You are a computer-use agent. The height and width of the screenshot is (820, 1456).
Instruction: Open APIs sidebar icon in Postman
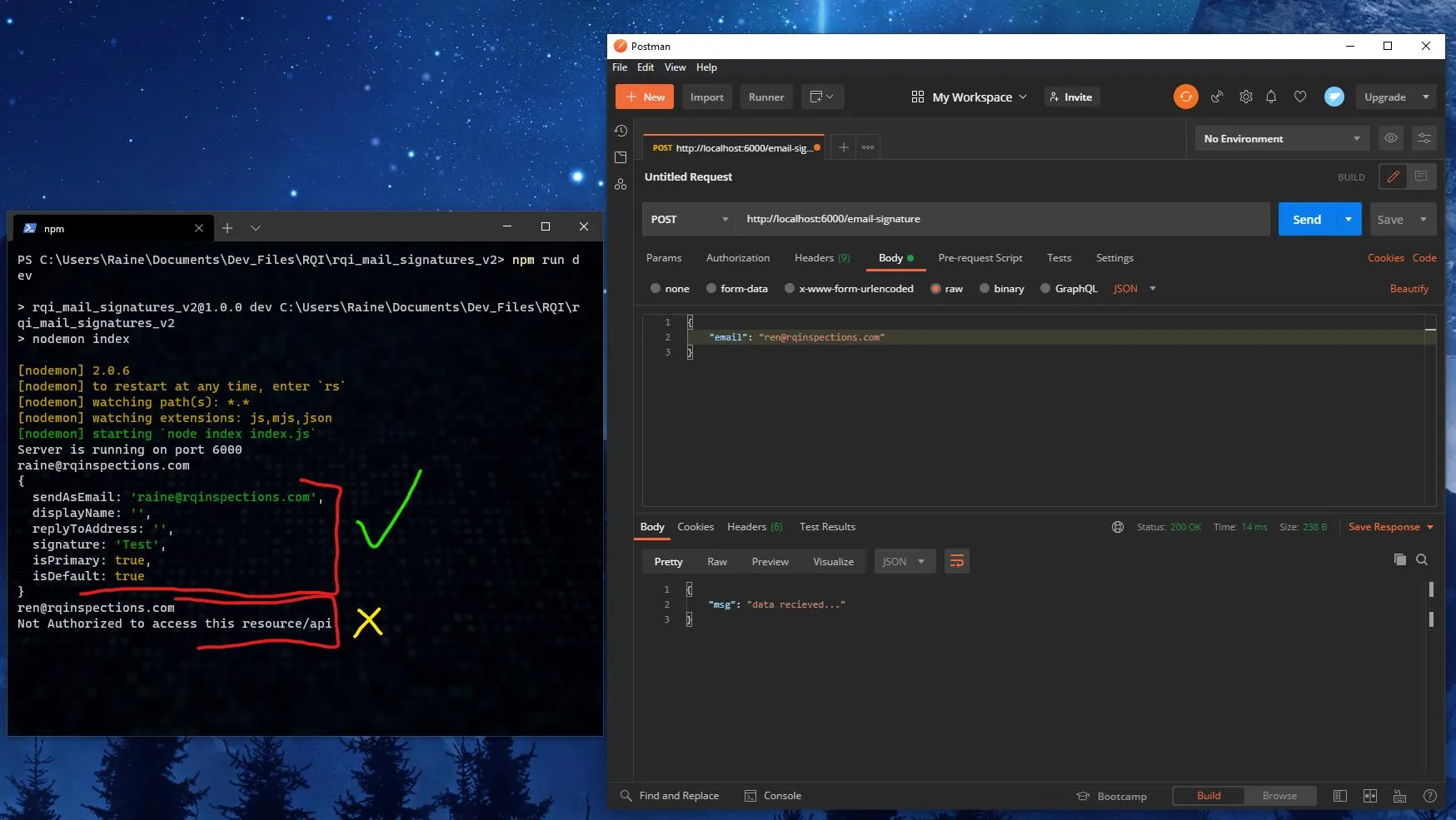pos(621,184)
